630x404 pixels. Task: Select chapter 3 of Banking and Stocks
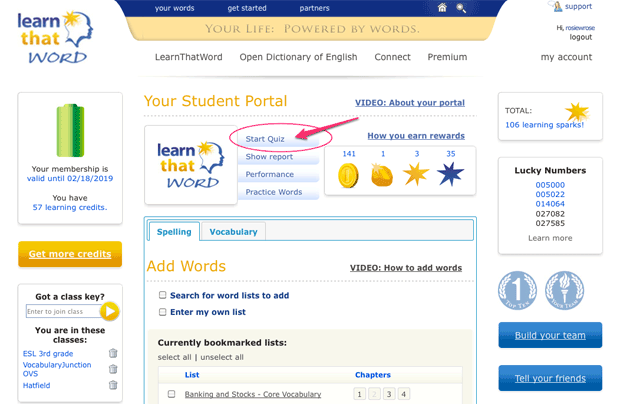389,394
